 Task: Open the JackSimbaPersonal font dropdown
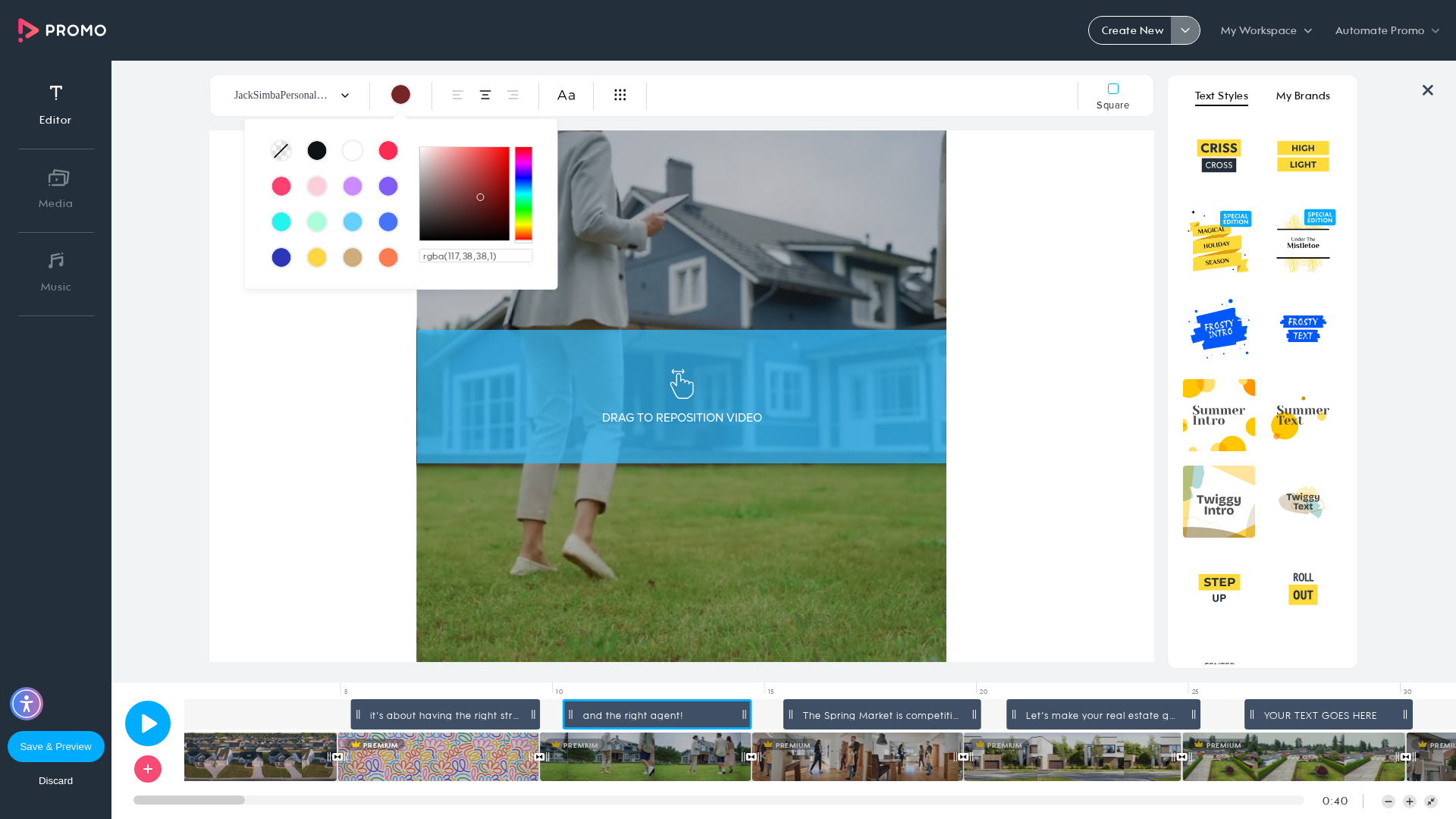pos(292,96)
